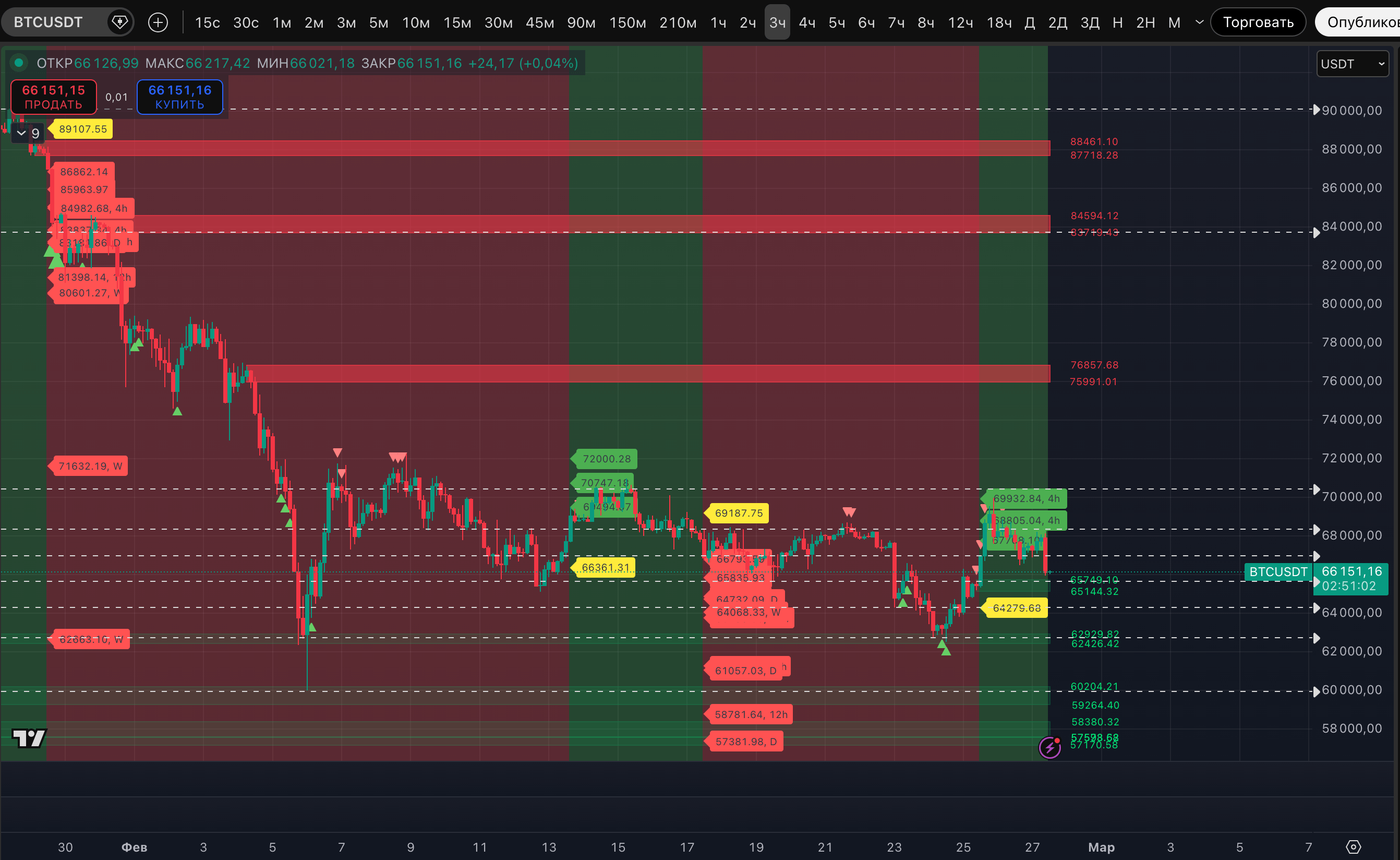The image size is (1400, 860).
Task: Click the green status dot near ОТКР
Action: 19,63
